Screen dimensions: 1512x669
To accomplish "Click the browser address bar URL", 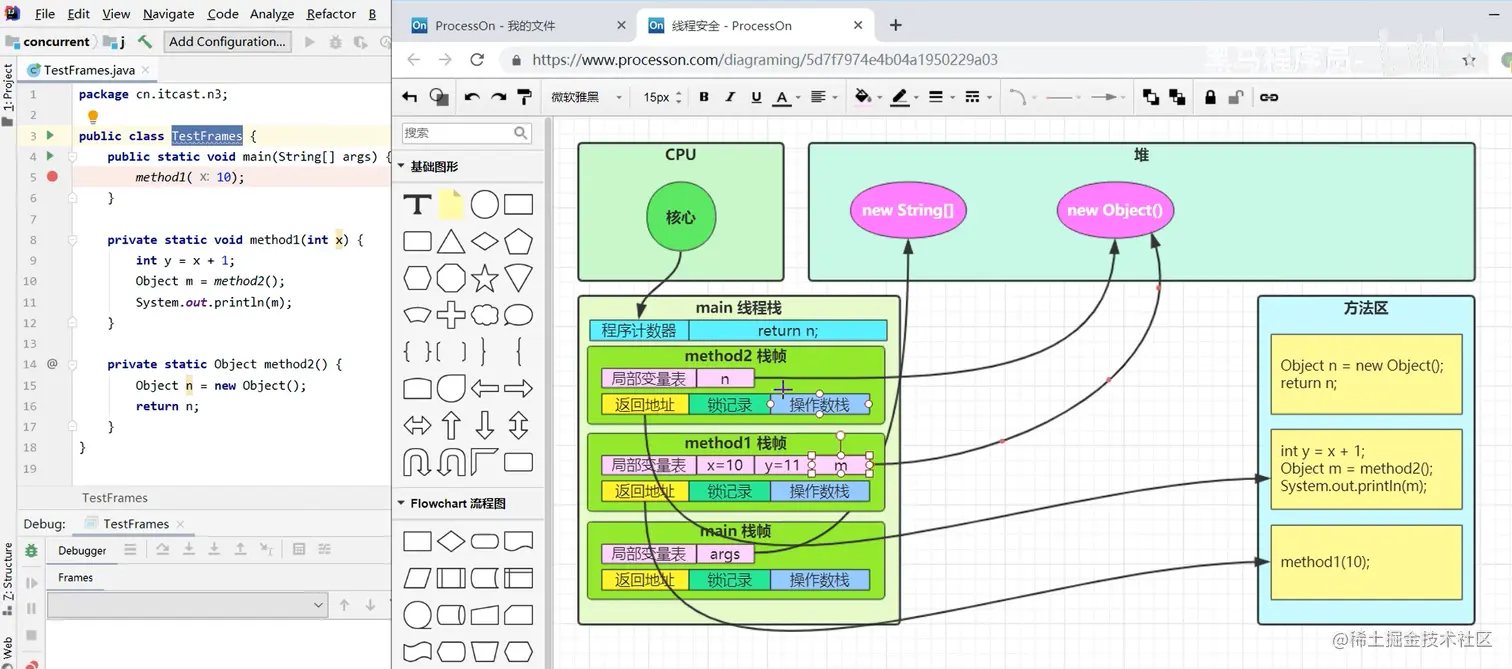I will 765,60.
